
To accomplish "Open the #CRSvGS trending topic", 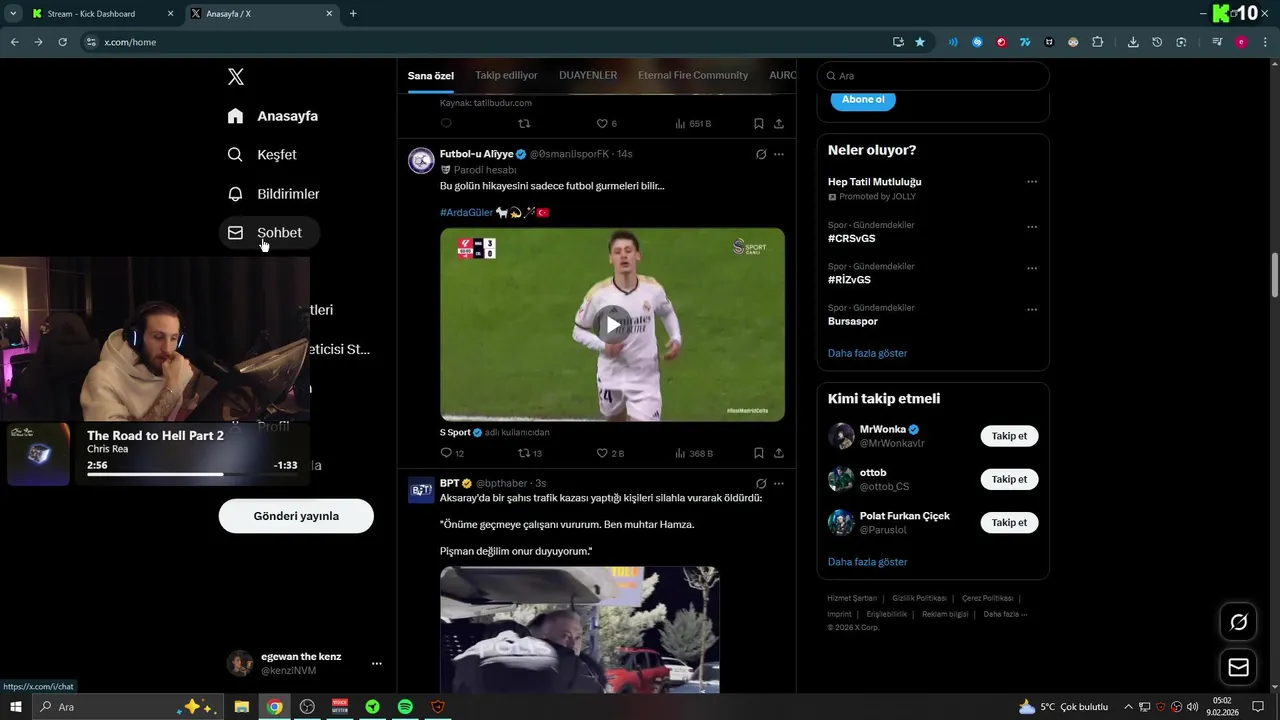I will coord(851,239).
